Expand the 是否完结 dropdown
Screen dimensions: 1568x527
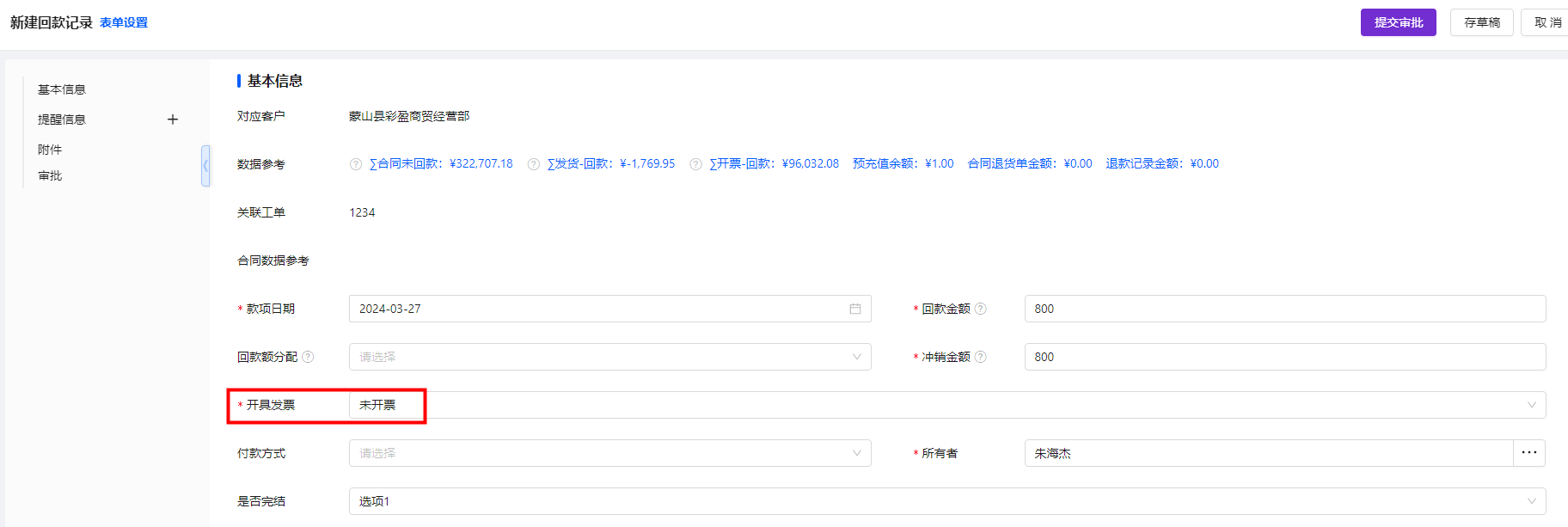(946, 501)
